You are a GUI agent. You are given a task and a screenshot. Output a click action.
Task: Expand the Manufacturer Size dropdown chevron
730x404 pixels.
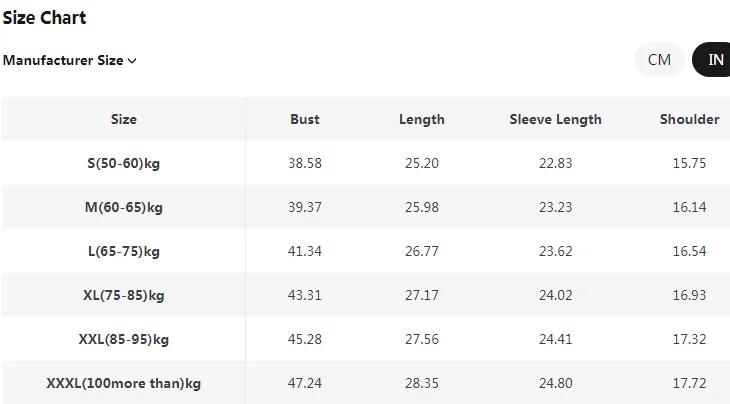132,61
